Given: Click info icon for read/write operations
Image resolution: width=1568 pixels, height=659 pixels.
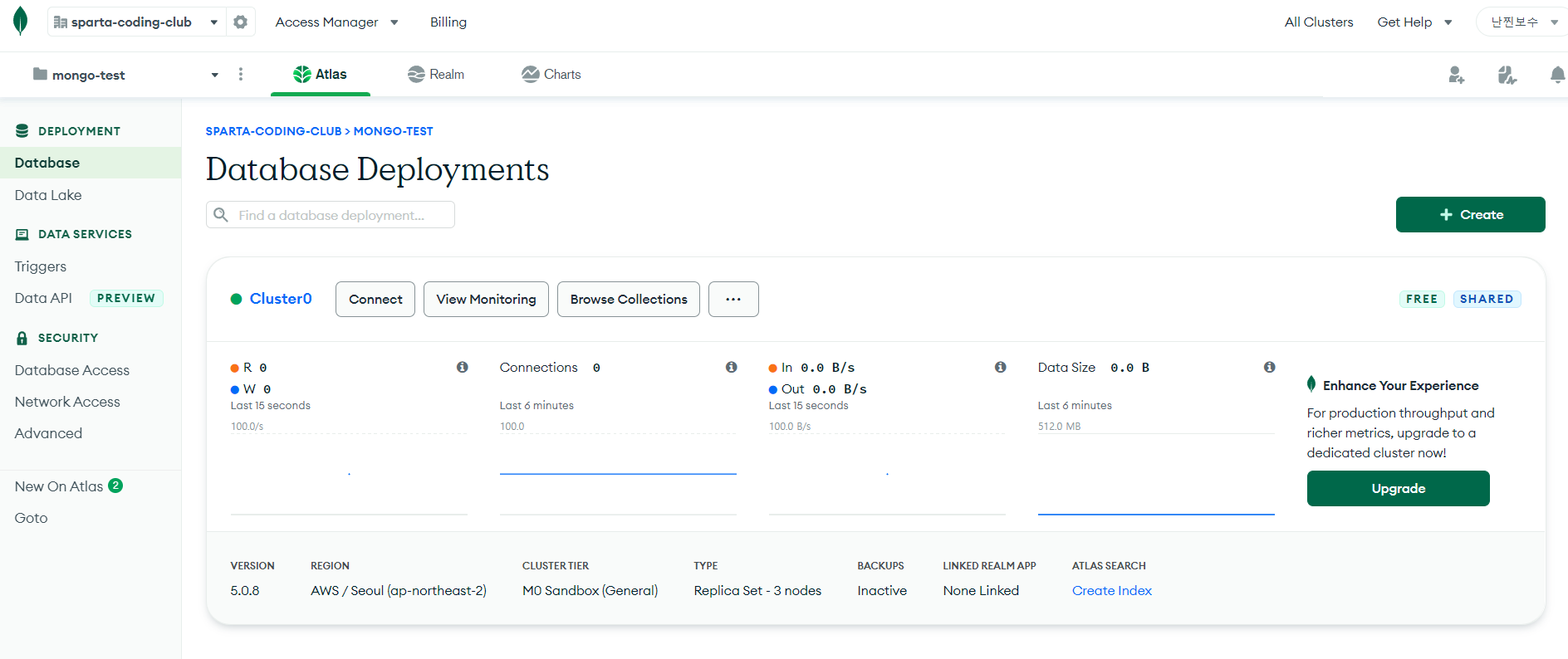Looking at the screenshot, I should click(463, 367).
